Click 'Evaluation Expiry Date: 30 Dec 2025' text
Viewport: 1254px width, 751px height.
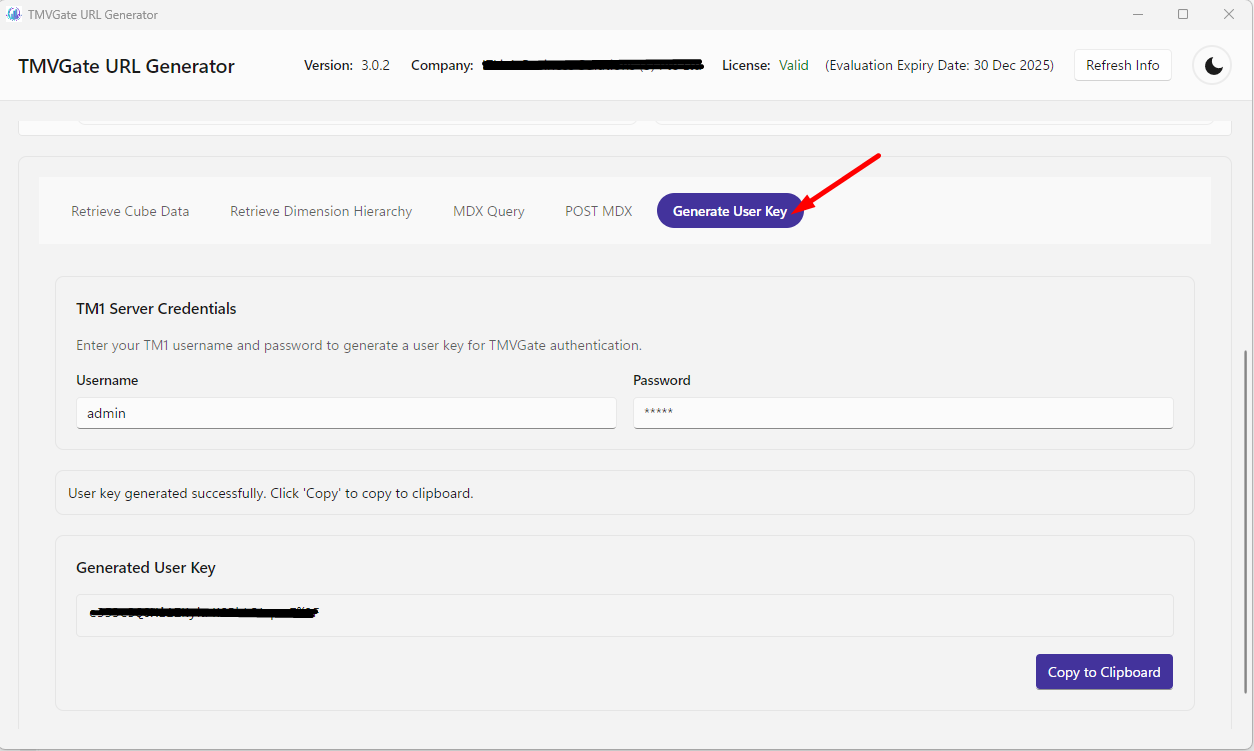pos(939,65)
